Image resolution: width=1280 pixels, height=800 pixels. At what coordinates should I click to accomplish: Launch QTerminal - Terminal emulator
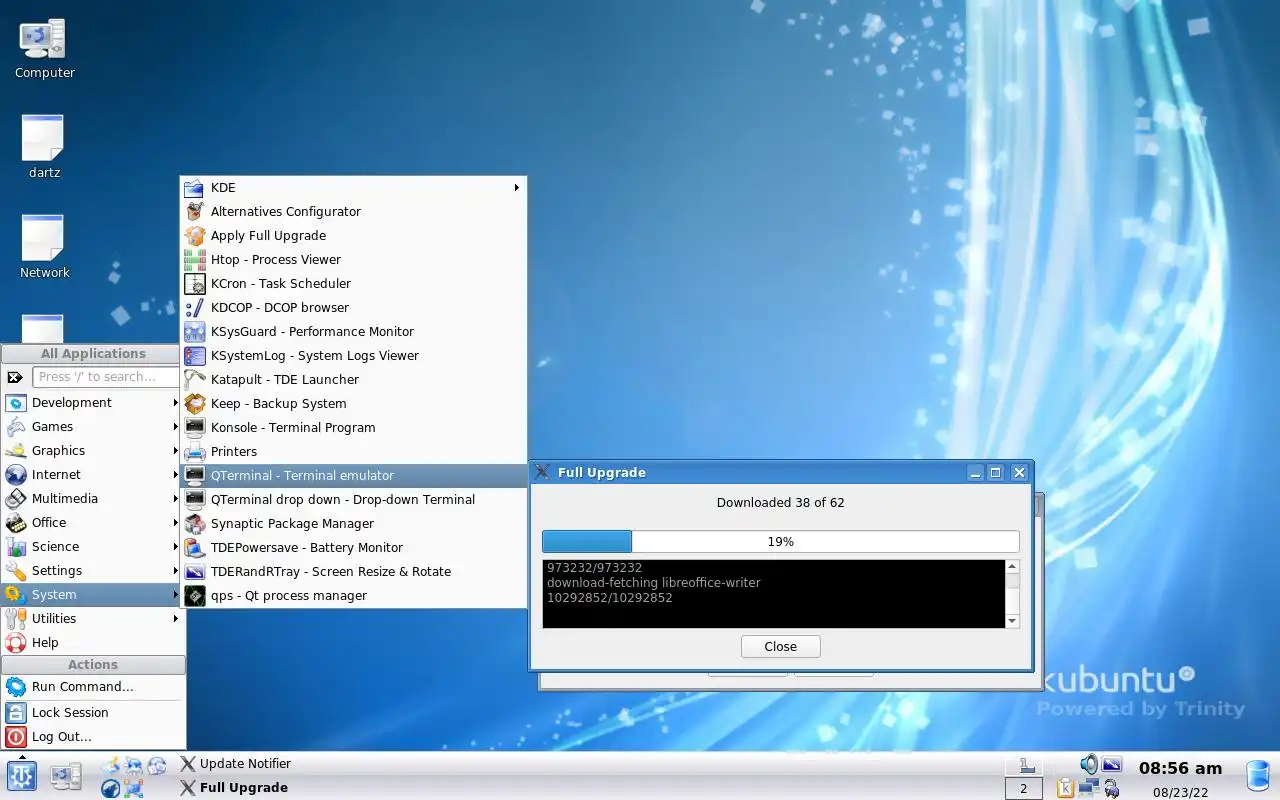point(354,476)
